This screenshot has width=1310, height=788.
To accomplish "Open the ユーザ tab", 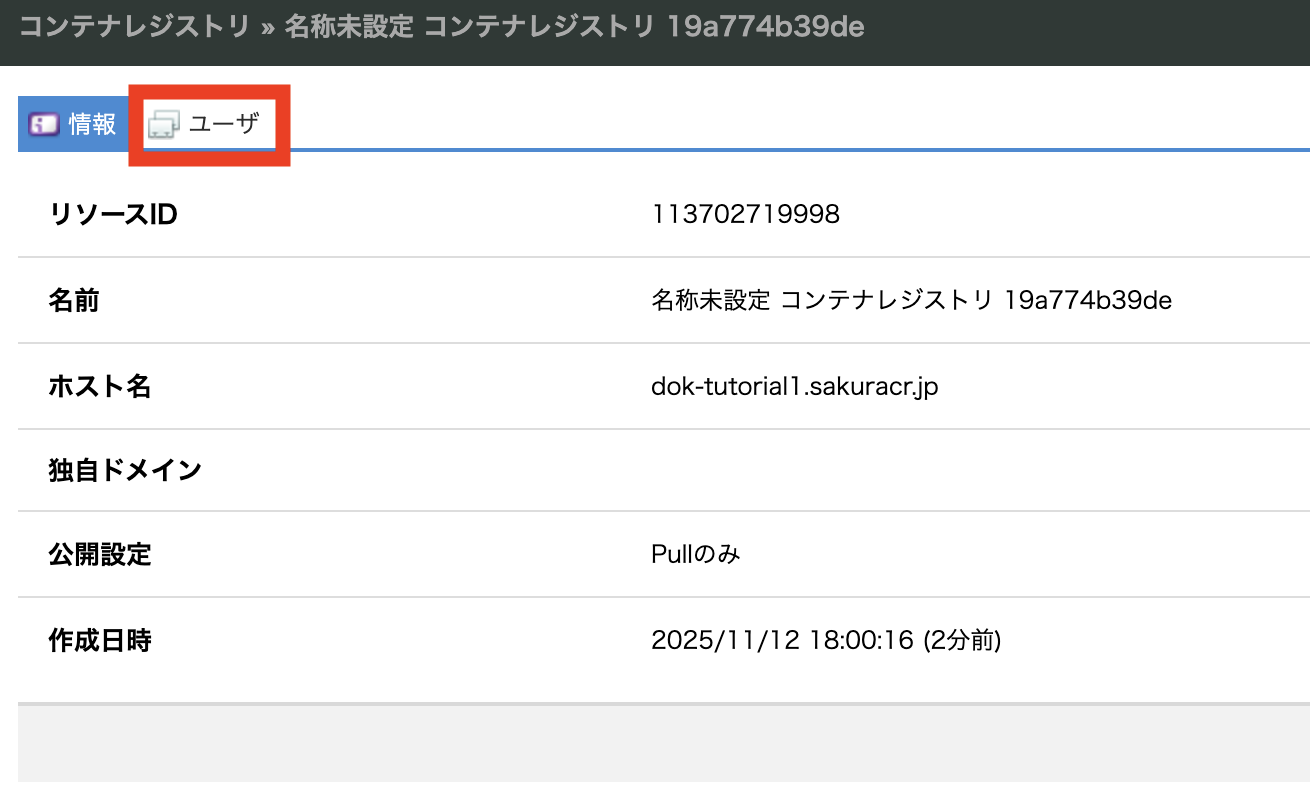I will pyautogui.click(x=223, y=125).
